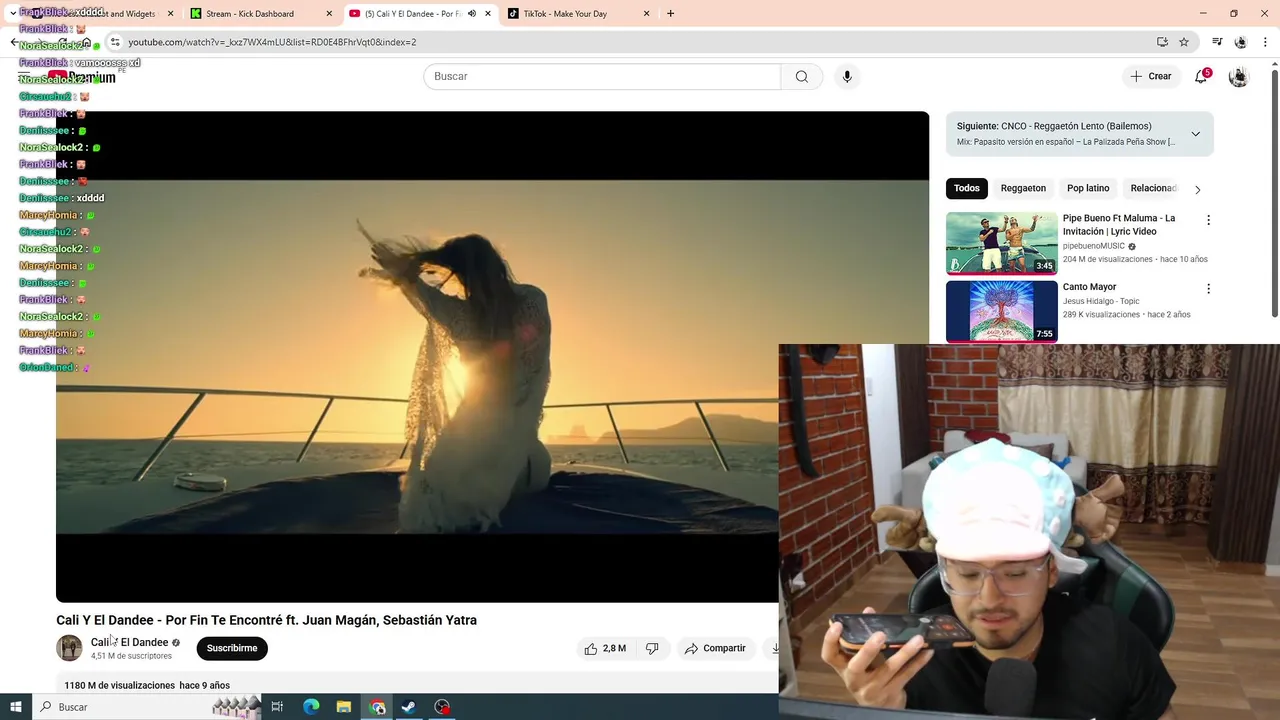Close the Cali Y El Dandee tab
The width and height of the screenshot is (1280, 720).
pos(488,14)
